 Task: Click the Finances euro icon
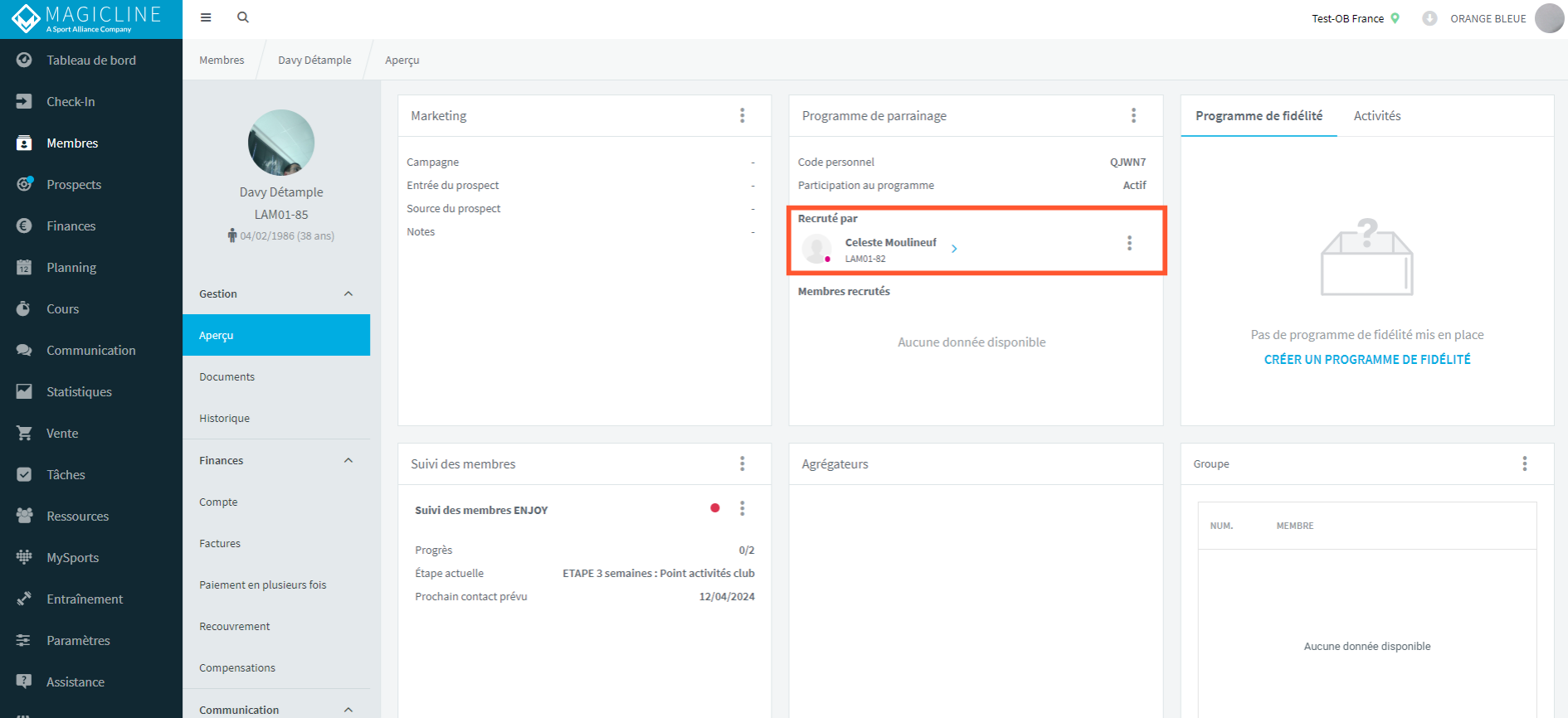[x=24, y=226]
